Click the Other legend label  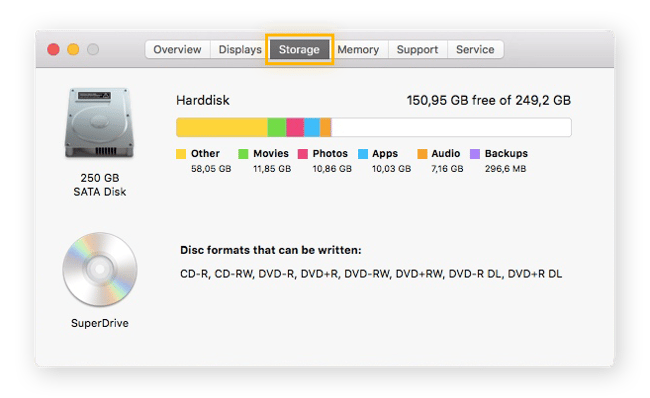(x=205, y=153)
